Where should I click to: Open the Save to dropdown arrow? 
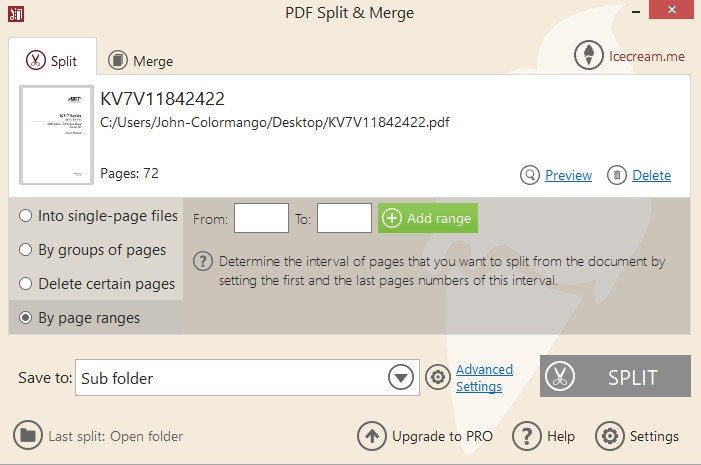pos(401,378)
